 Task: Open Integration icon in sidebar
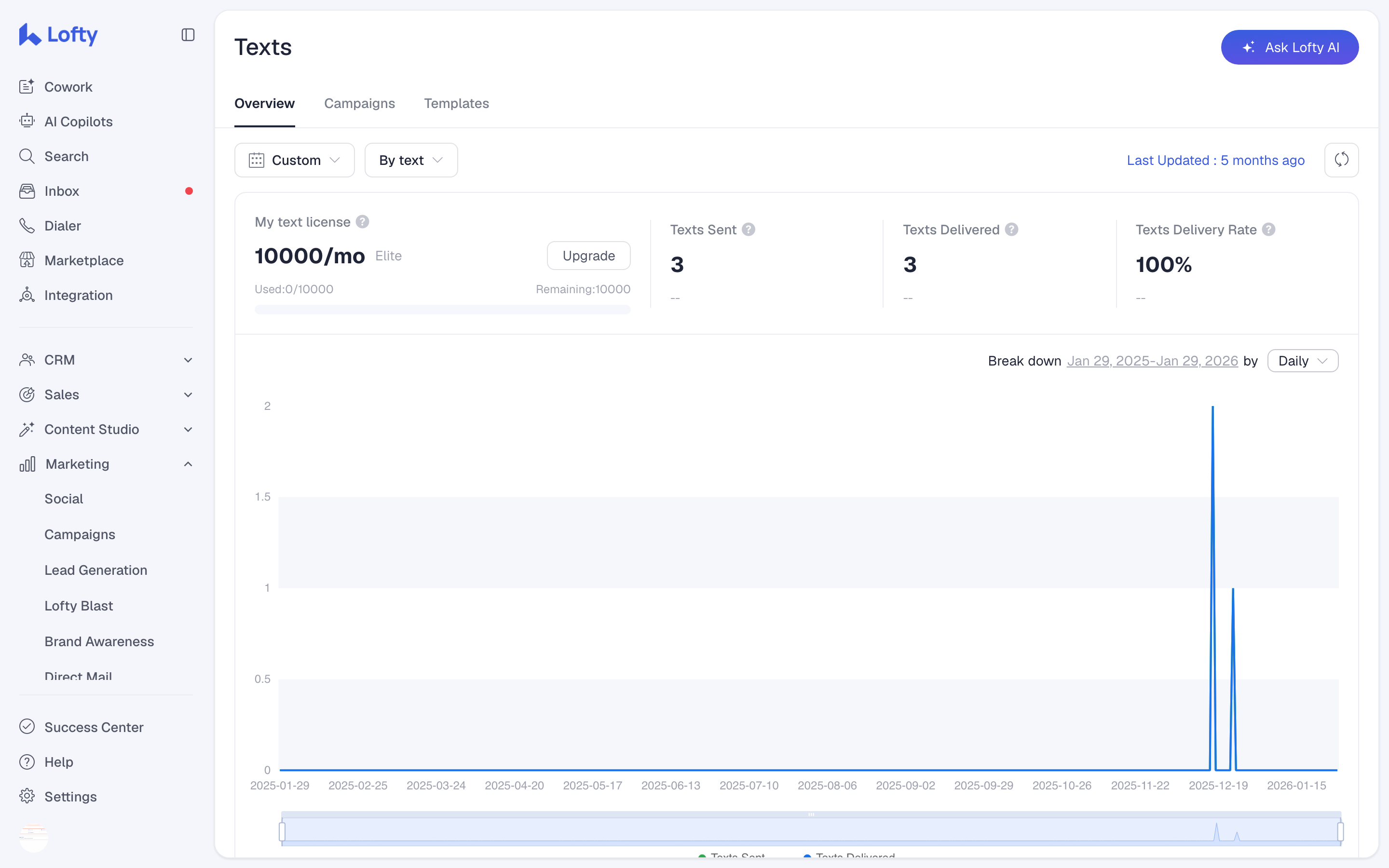click(x=27, y=295)
